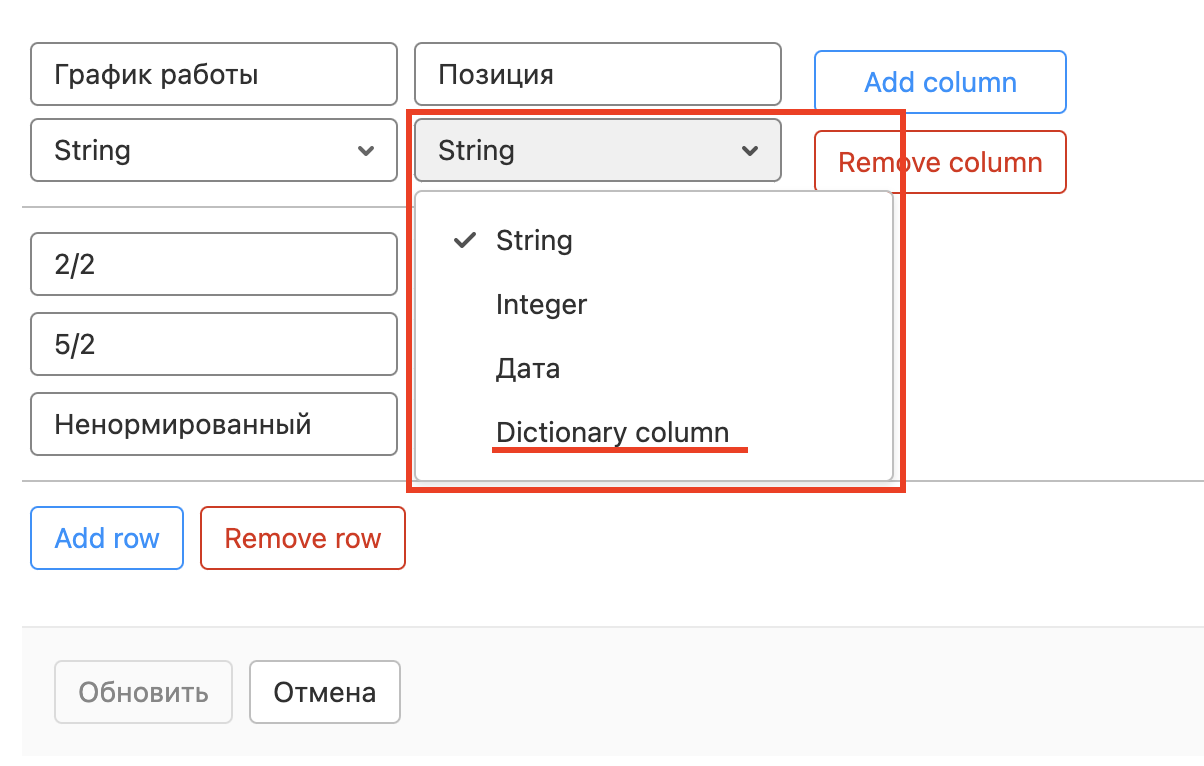Choose Integer from the type list

[541, 305]
